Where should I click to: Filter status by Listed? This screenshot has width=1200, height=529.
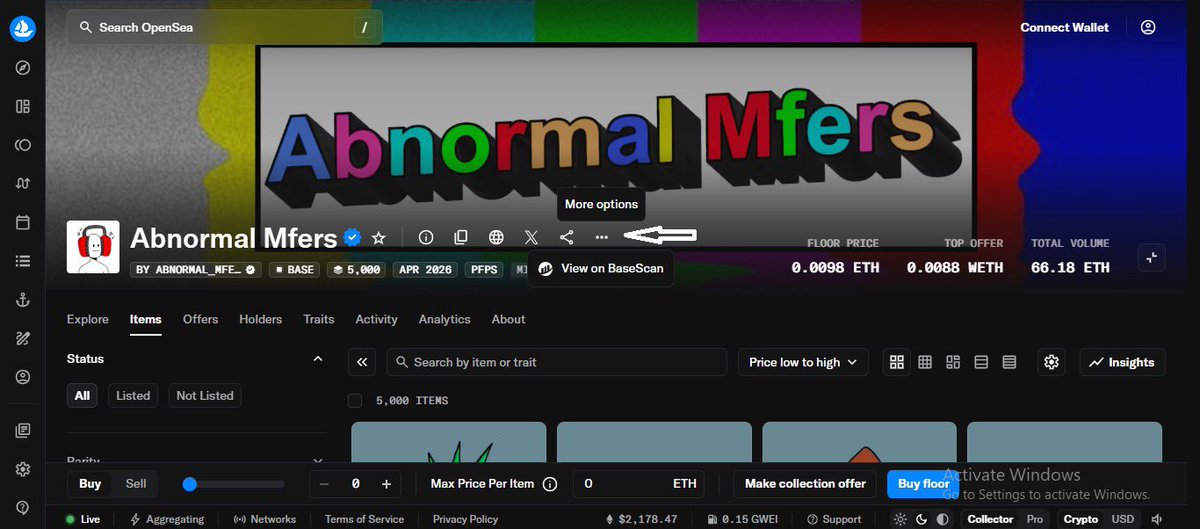[133, 395]
